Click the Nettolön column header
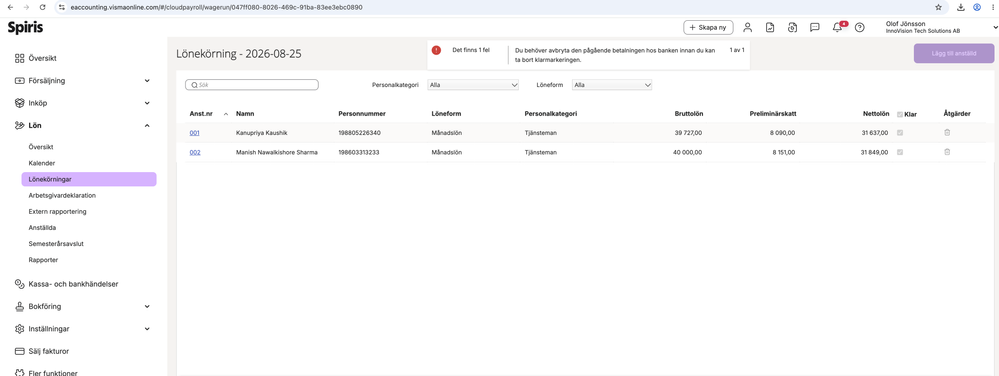This screenshot has width=999, height=376. point(875,114)
